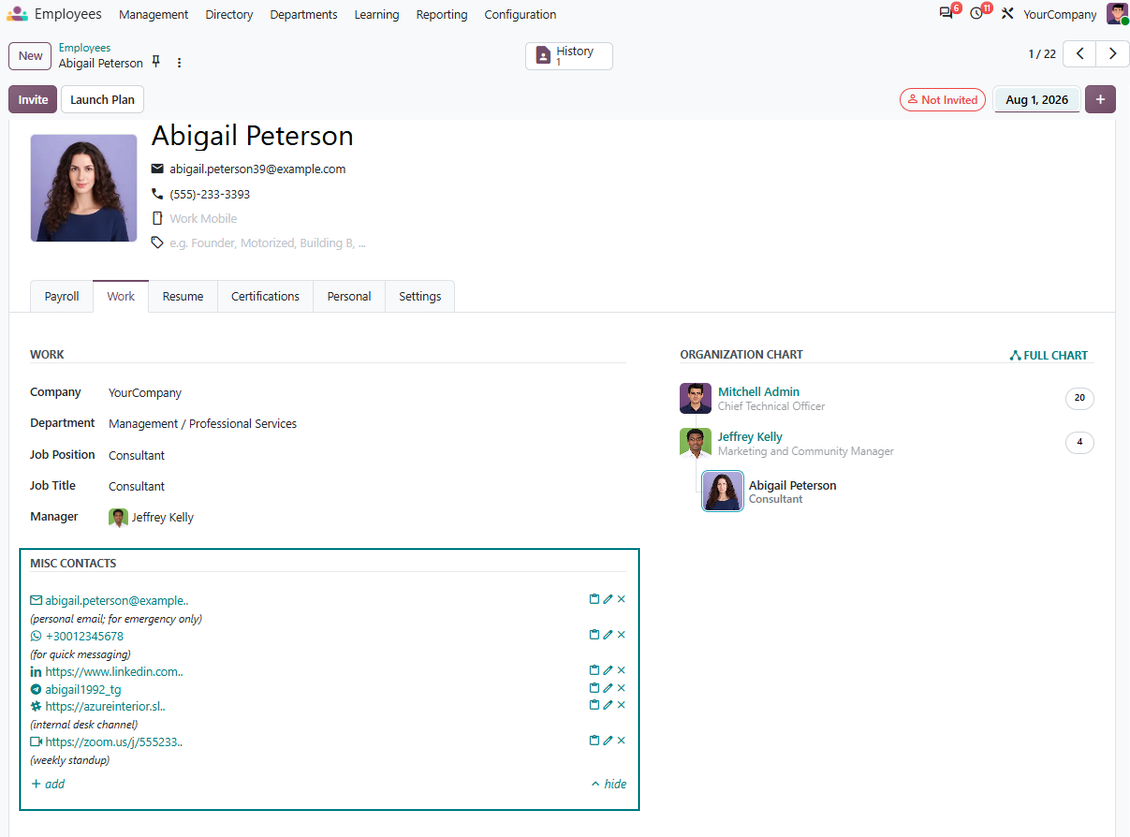This screenshot has height=837, width=1130.
Task: Copy the personal email contact
Action: click(x=595, y=598)
